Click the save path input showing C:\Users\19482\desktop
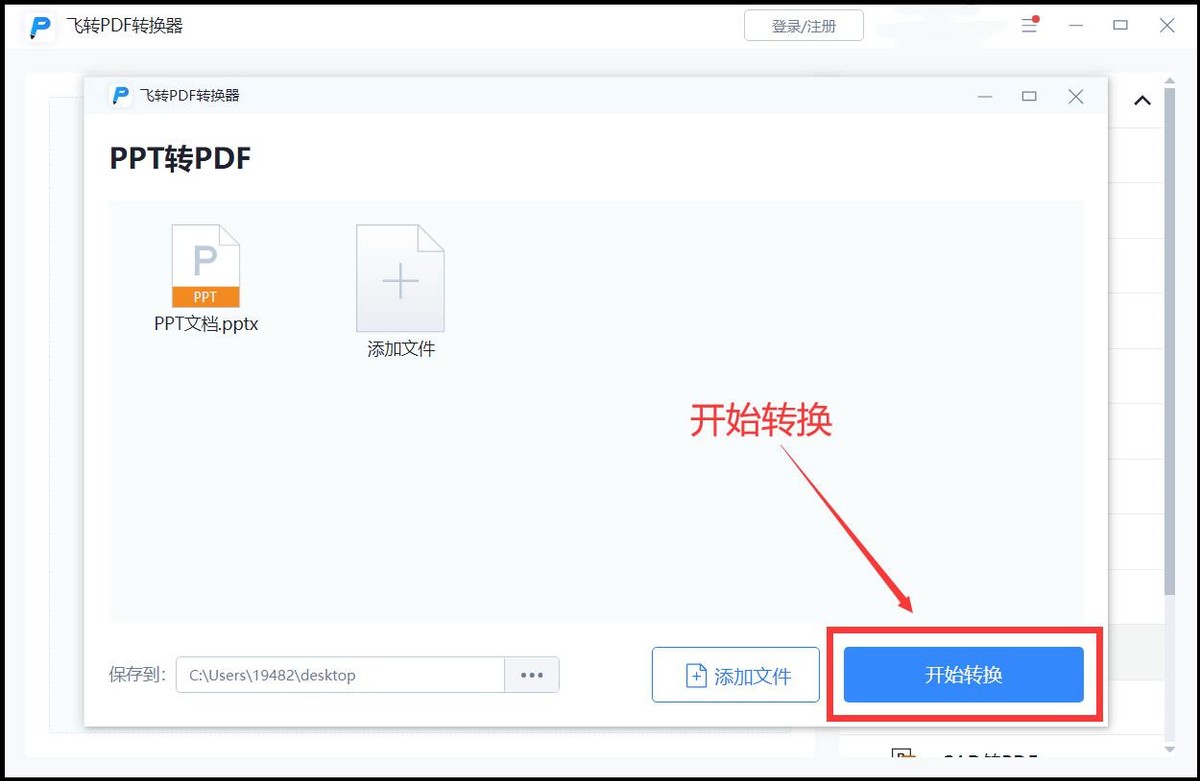Viewport: 1200px width, 781px height. [340, 675]
